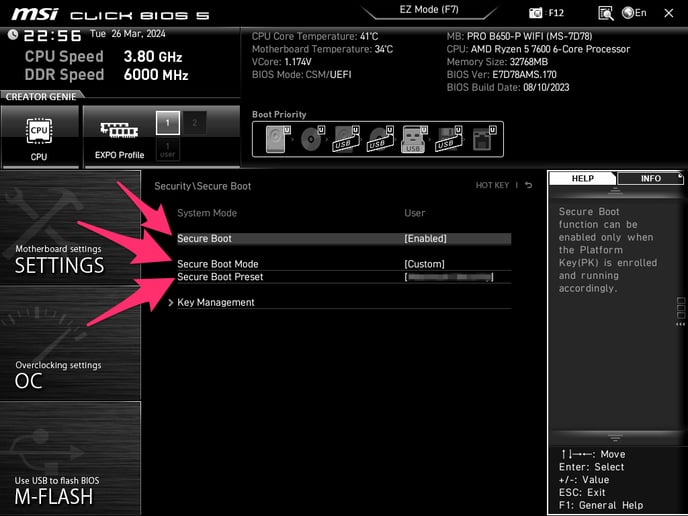Click the clock time 22:56
The height and width of the screenshot is (516, 688).
[52, 35]
